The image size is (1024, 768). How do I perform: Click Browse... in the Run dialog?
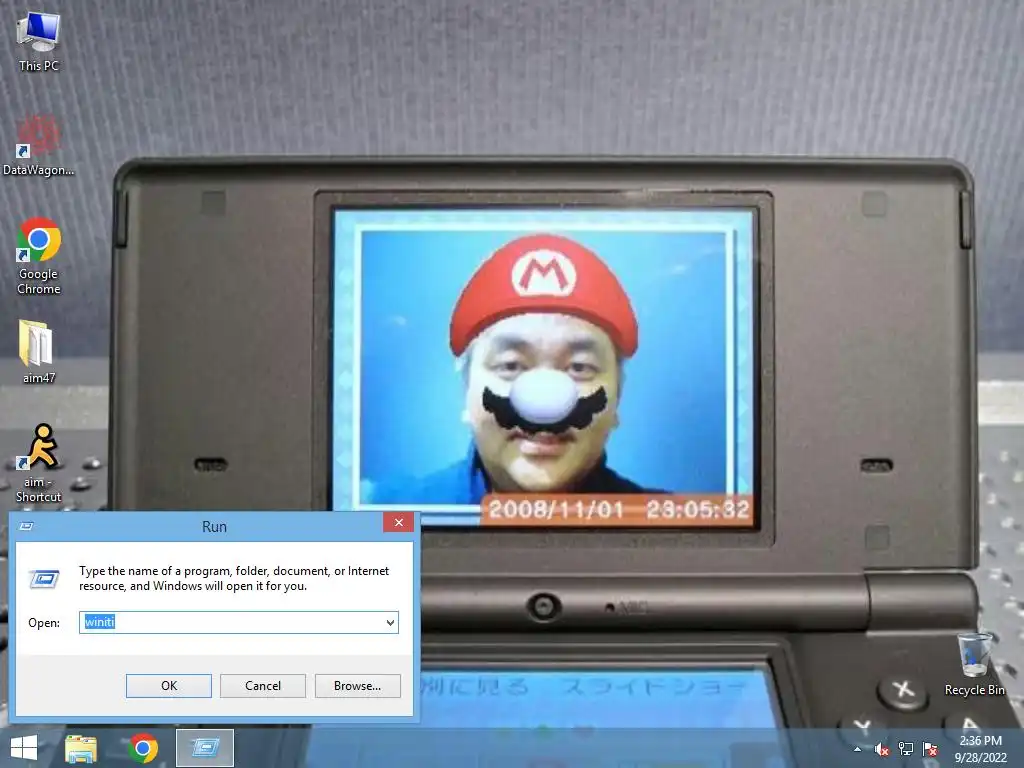(357, 686)
